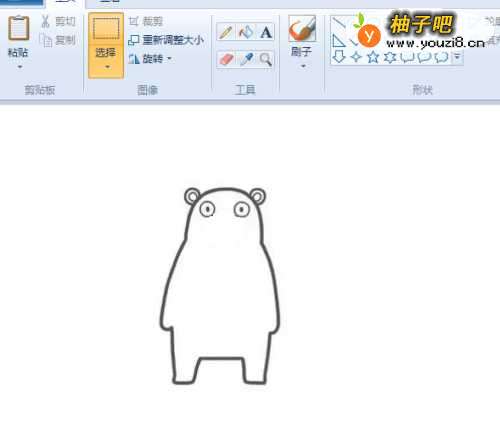The image size is (500, 422).
Task: Click the Resize button
Action: (166, 40)
